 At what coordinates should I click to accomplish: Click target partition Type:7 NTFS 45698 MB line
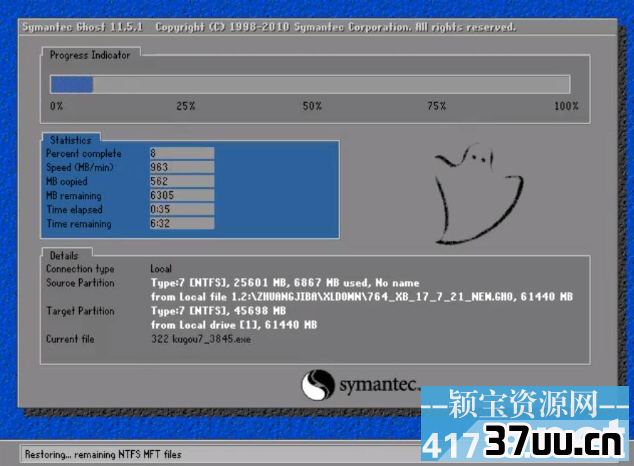tap(218, 311)
